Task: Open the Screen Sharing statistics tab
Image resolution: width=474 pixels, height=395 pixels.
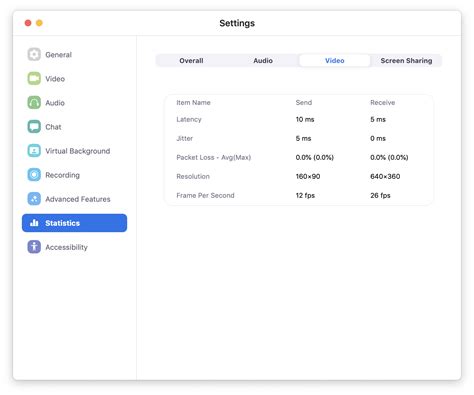Action: coord(406,61)
